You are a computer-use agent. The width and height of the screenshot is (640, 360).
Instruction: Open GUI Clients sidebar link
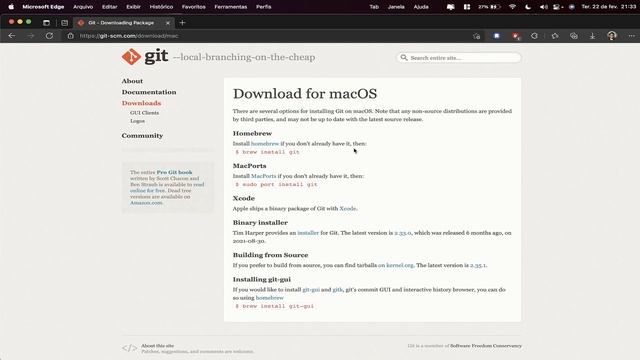(144, 113)
